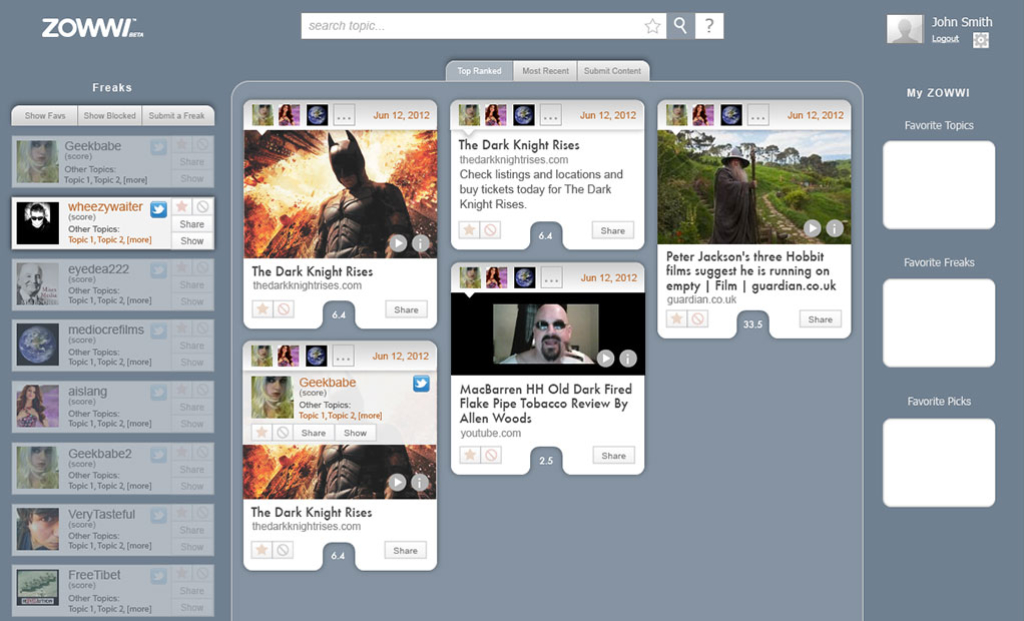Click the John Smith username text
Screen dimensions: 1024x621
(962, 22)
